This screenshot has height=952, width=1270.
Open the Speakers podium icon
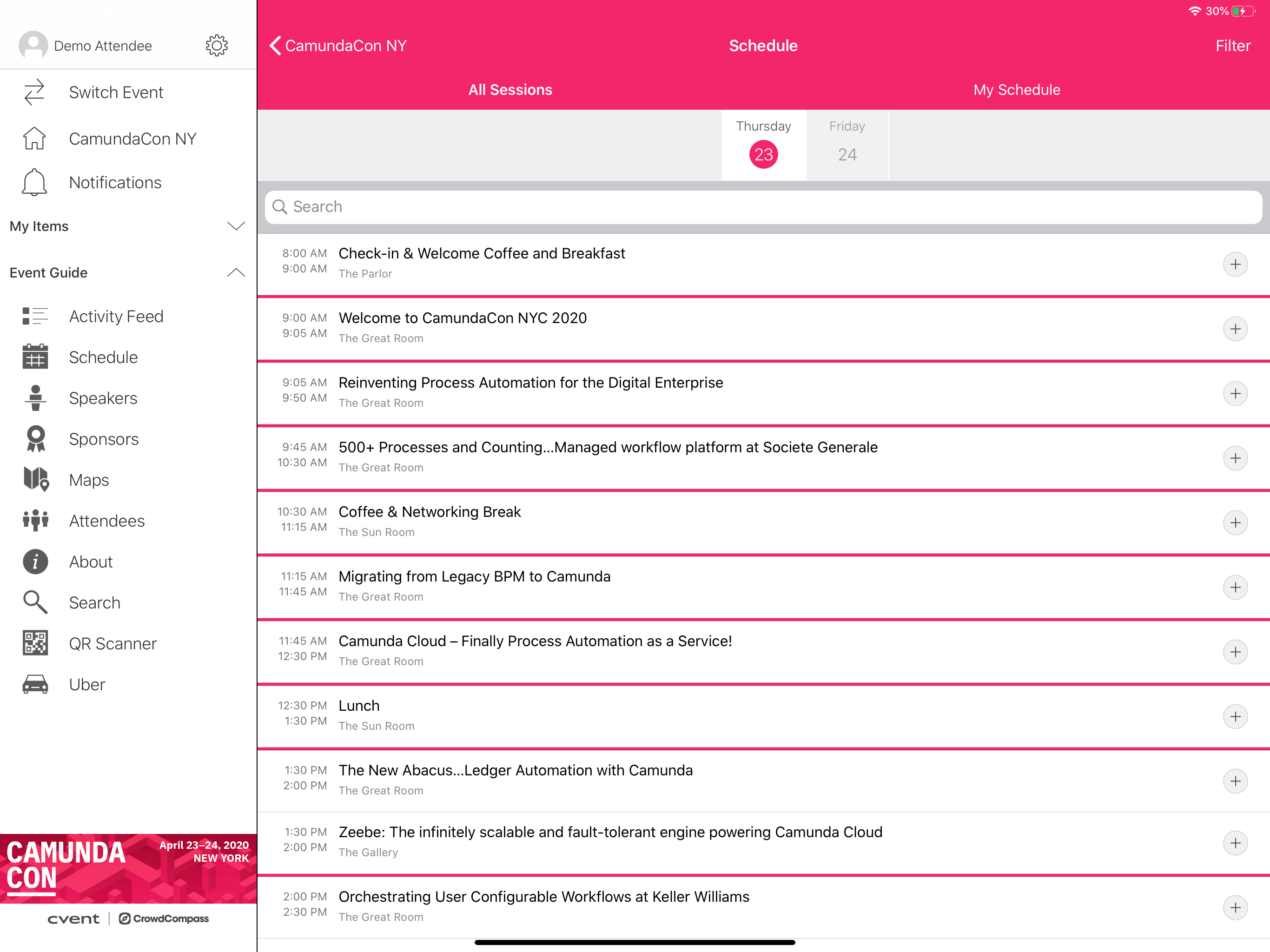[35, 398]
